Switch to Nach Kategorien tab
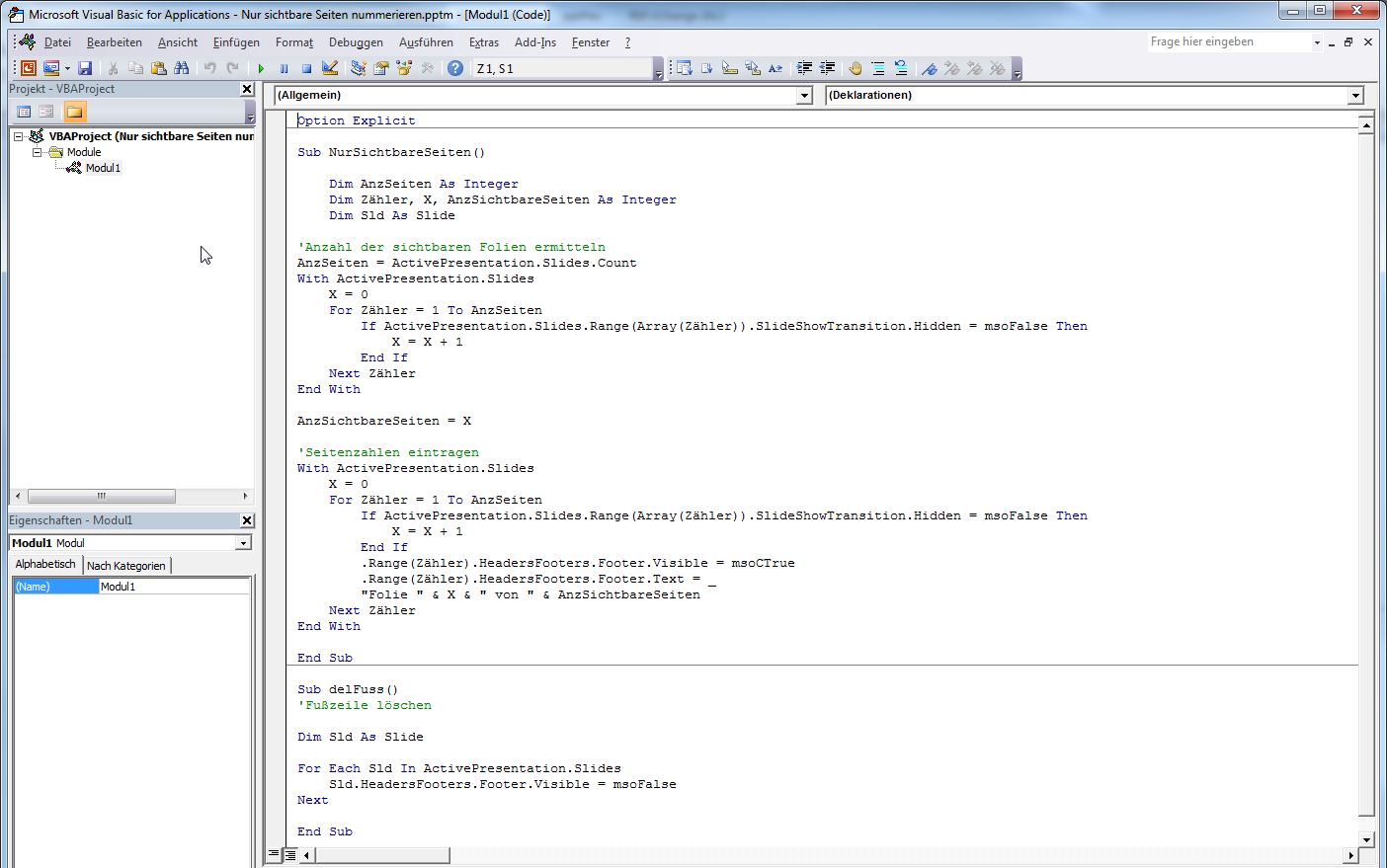 [126, 566]
